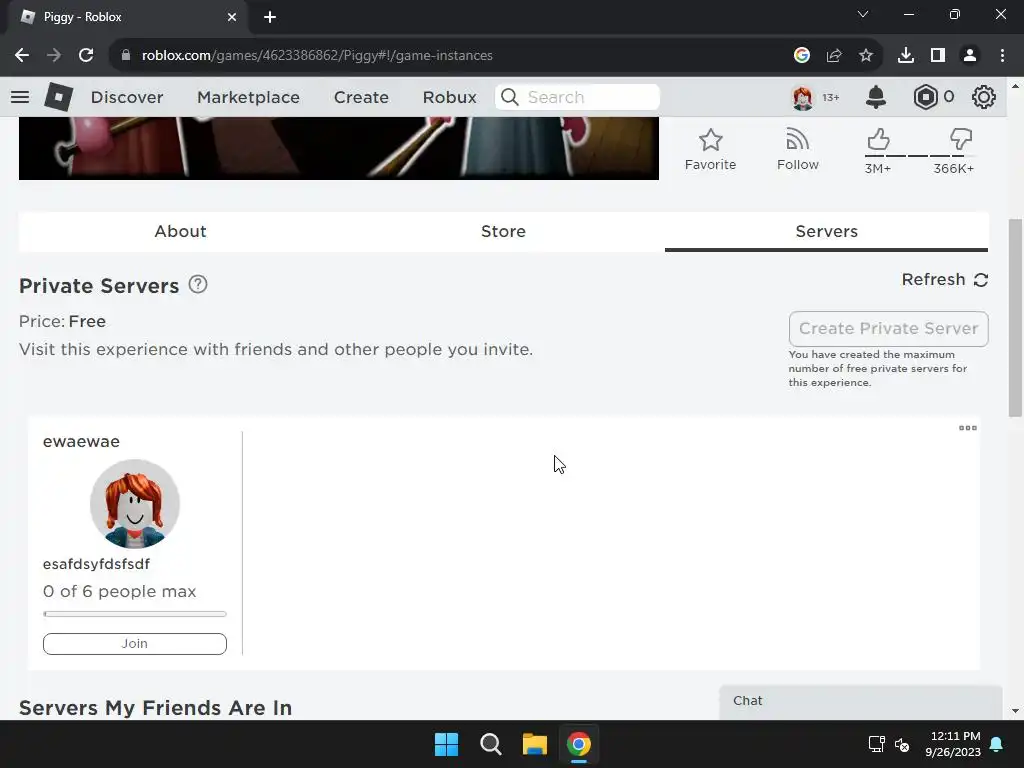The image size is (1024, 768).
Task: Refresh the private servers list
Action: [944, 280]
